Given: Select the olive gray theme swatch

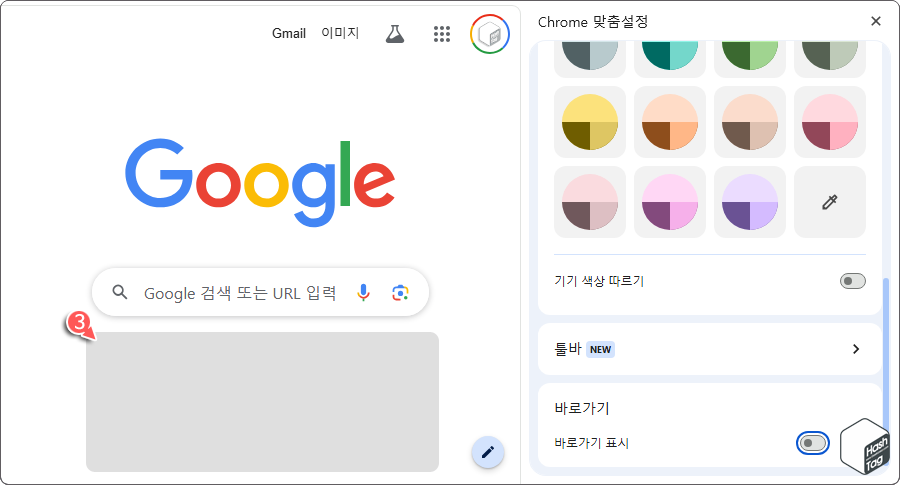Looking at the screenshot, I should point(829,57).
